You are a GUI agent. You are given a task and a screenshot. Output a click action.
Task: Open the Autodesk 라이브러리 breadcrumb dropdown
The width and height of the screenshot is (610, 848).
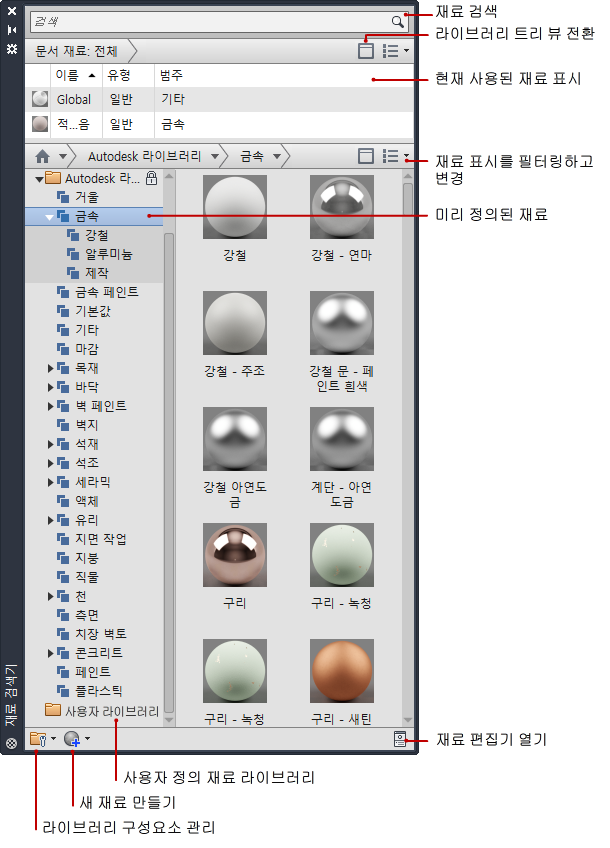click(215, 157)
